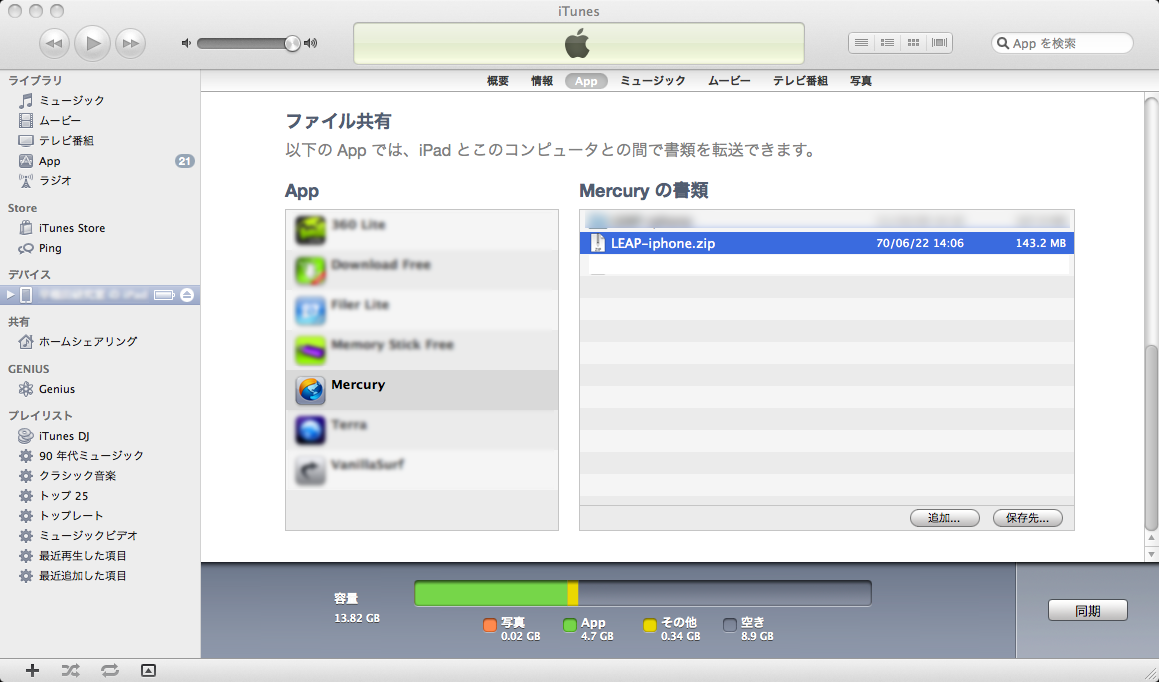Image resolution: width=1159 pixels, height=682 pixels.
Task: Select the Download Free app icon
Action: [310, 270]
